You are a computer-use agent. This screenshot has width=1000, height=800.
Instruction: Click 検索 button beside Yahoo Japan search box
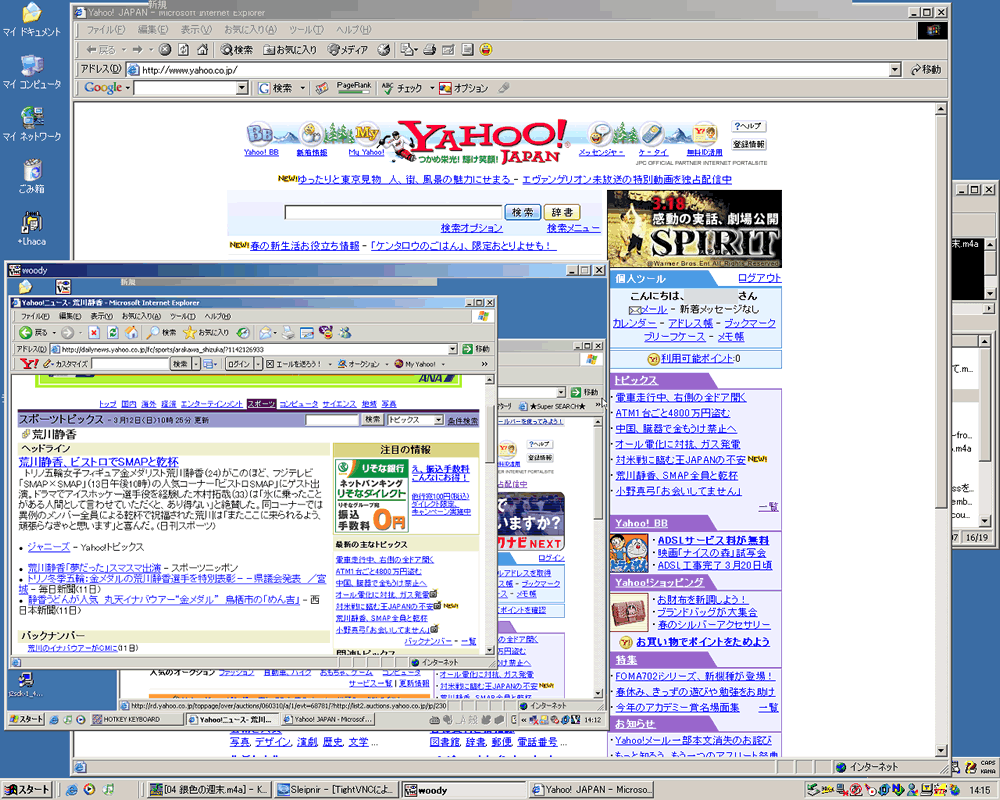coord(523,212)
